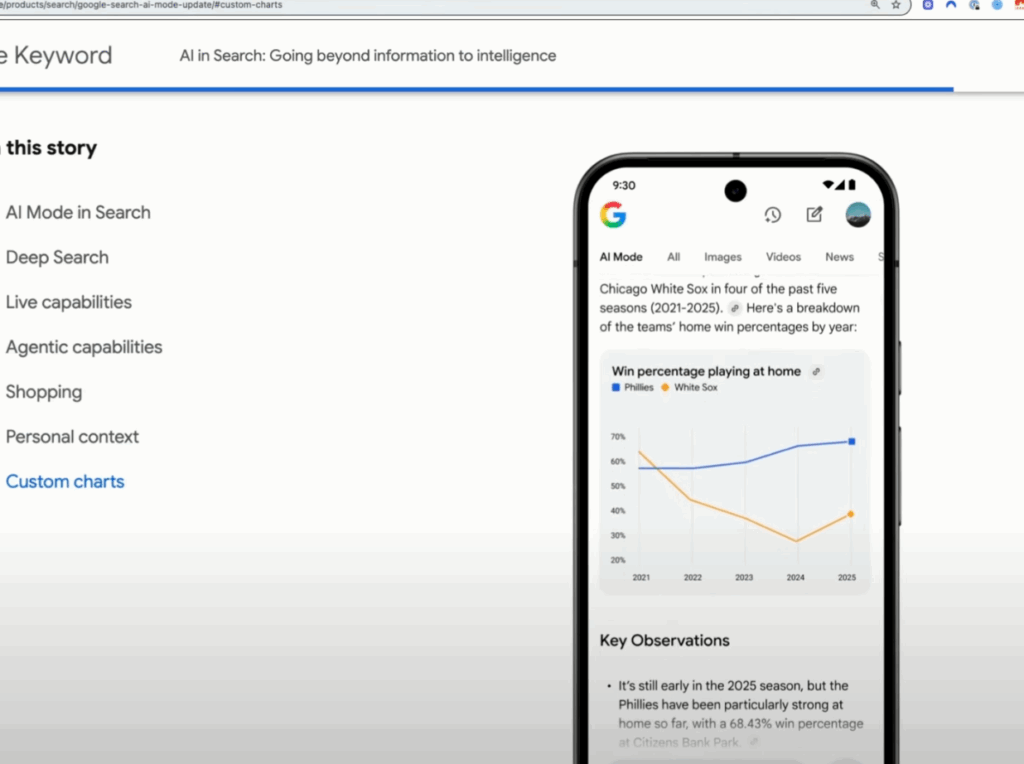This screenshot has height=764, width=1024.
Task: Switch to the All tab
Action: click(x=673, y=257)
